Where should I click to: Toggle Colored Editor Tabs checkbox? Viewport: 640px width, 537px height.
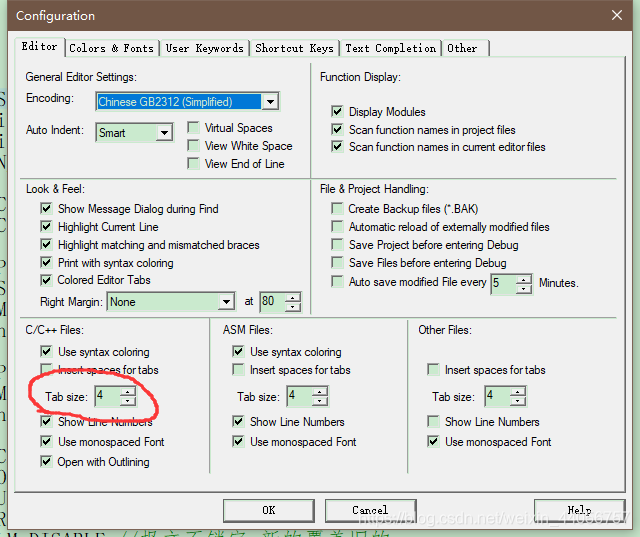point(46,280)
